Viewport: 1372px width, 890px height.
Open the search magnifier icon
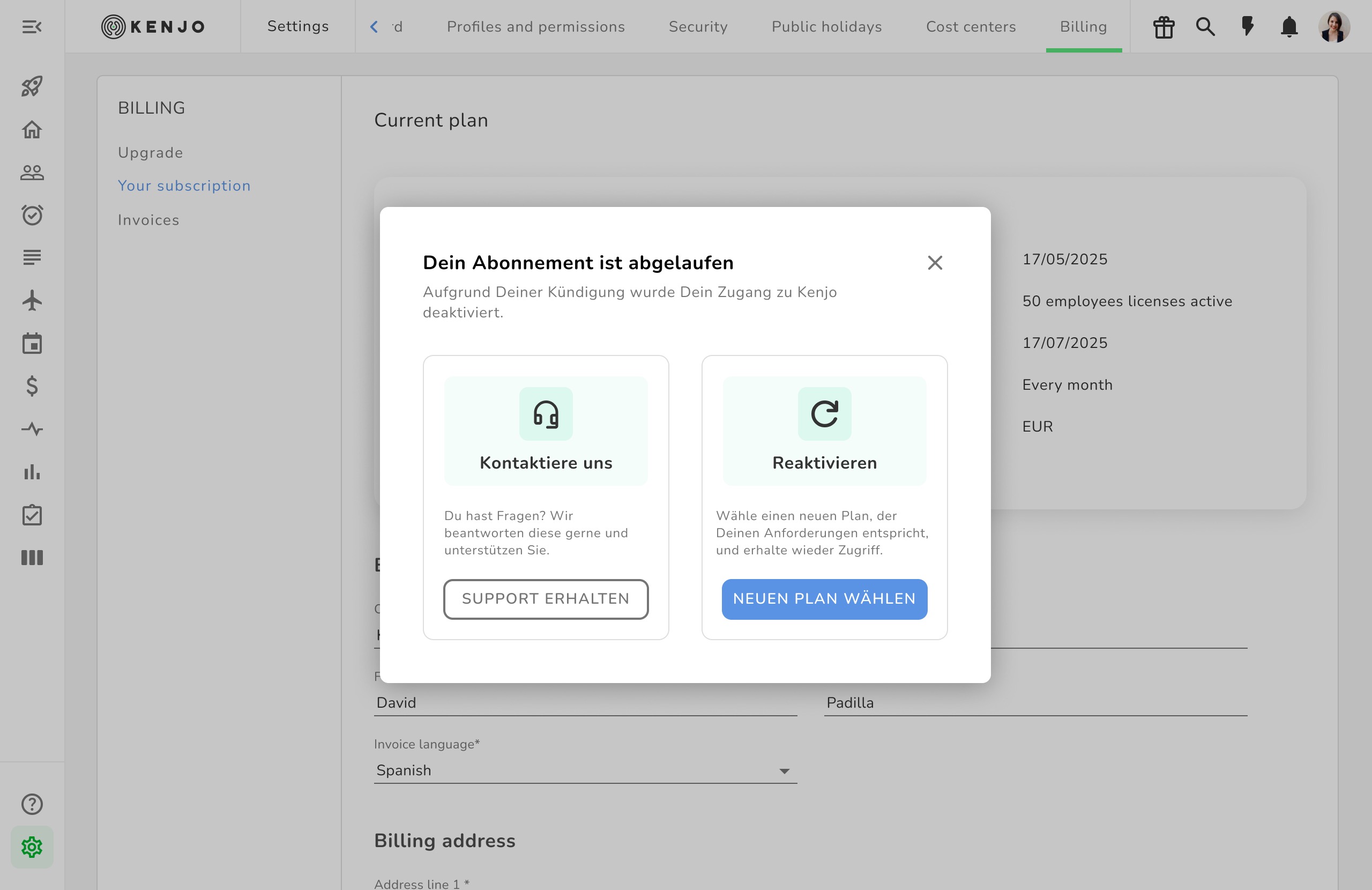point(1205,26)
